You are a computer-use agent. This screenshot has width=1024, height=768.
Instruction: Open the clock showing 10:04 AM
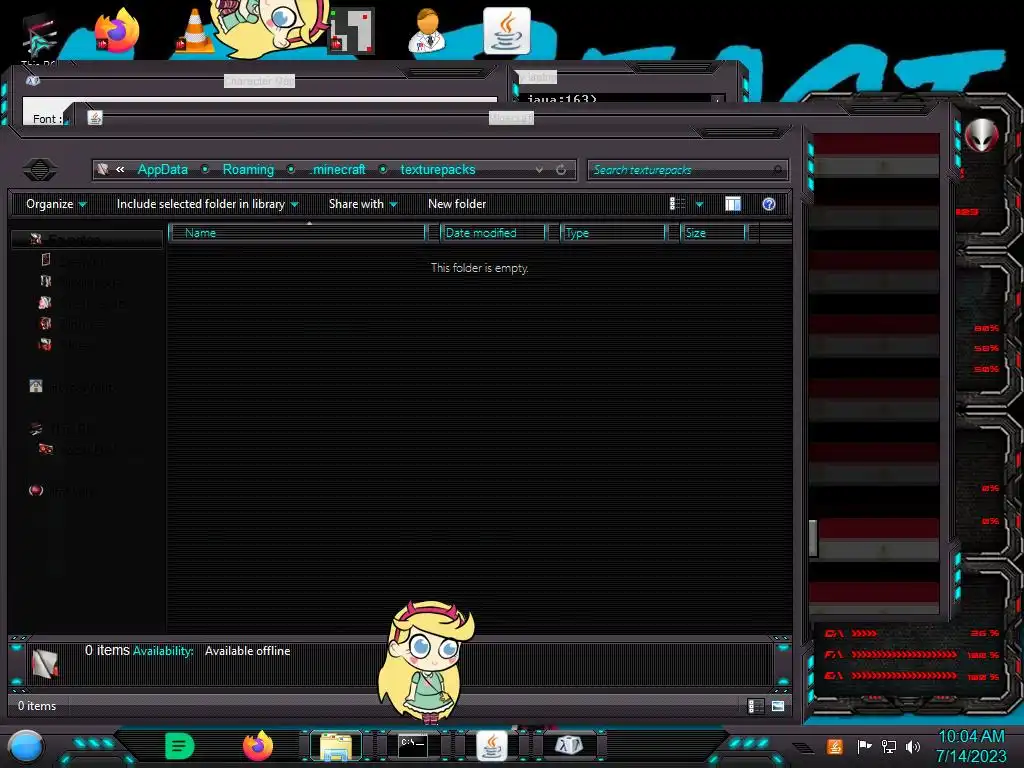click(x=971, y=746)
